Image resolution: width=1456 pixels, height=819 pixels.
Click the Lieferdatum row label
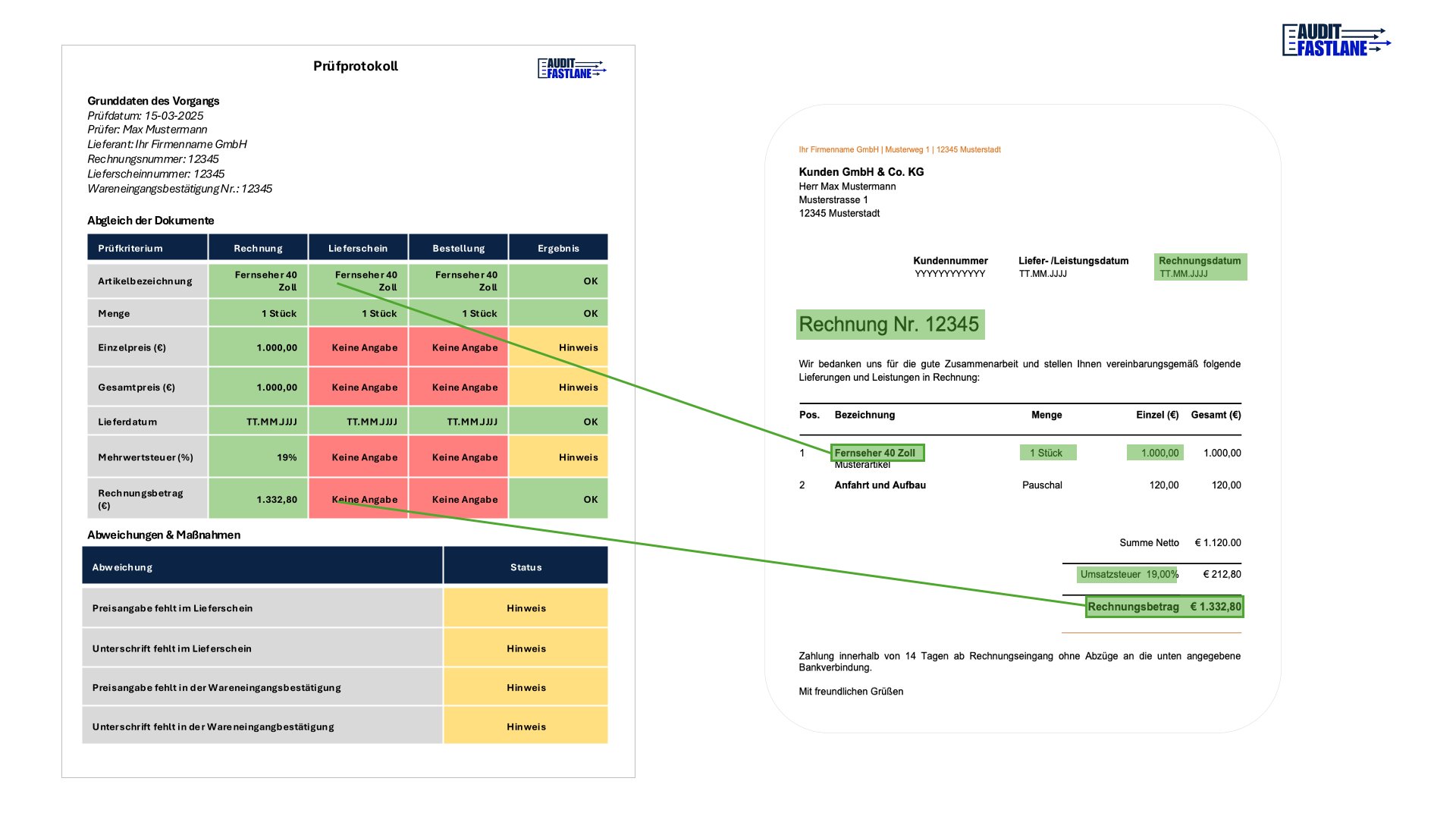[x=147, y=422]
